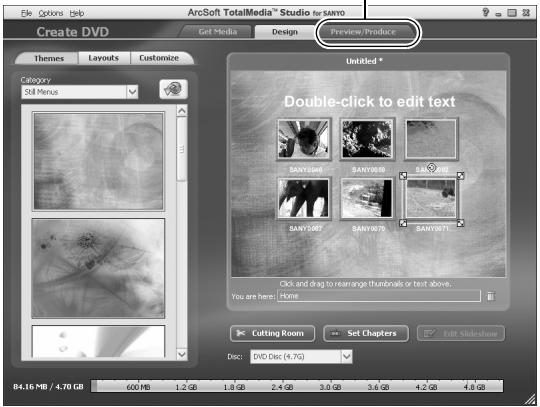Screen dimensions: 540x407
Task: Select the SANY0071 menu thumbnail
Action: 431,199
